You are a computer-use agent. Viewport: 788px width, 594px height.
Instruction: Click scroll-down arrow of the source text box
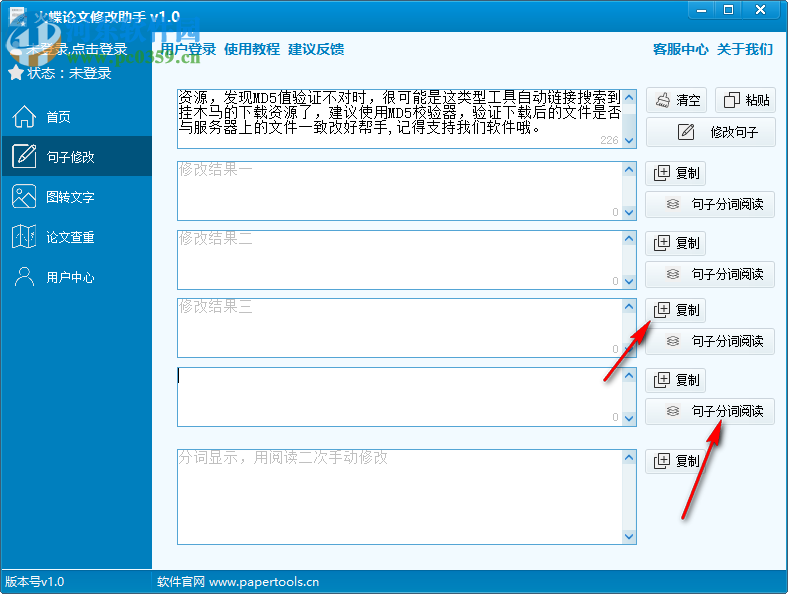pyautogui.click(x=629, y=141)
